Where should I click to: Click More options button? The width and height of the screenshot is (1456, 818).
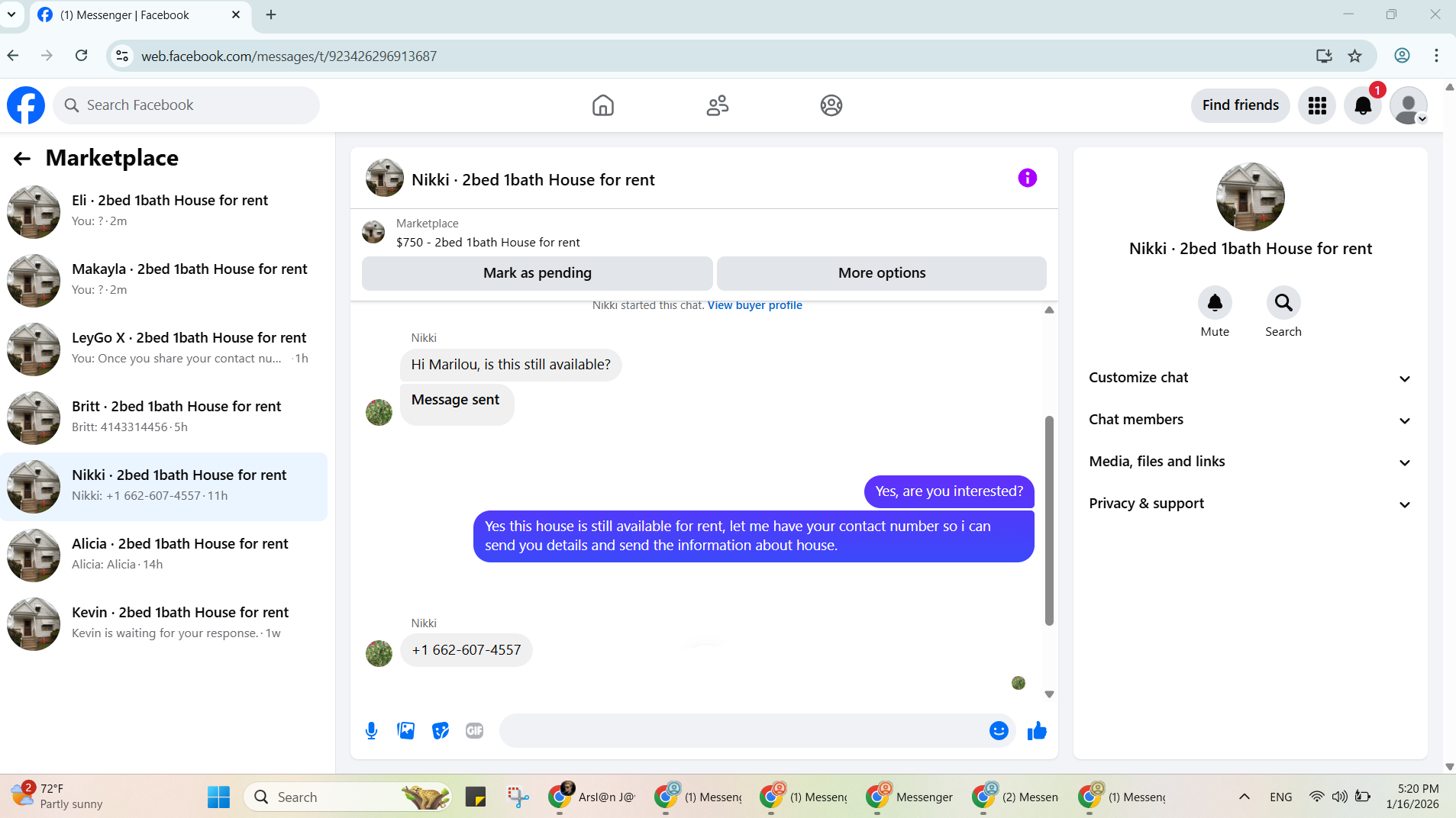[x=882, y=273]
